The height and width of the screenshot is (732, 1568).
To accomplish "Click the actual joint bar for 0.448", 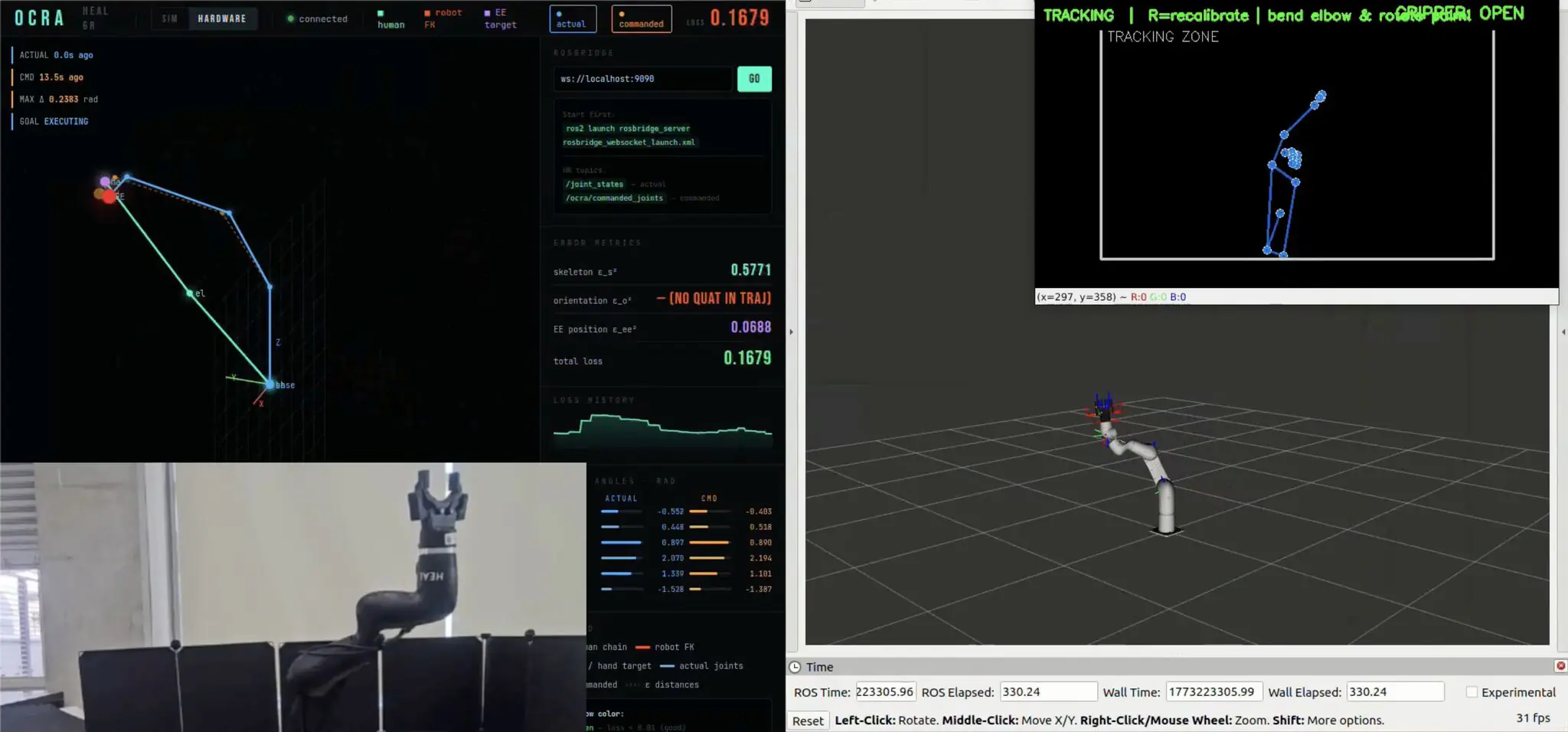I will pos(621,527).
